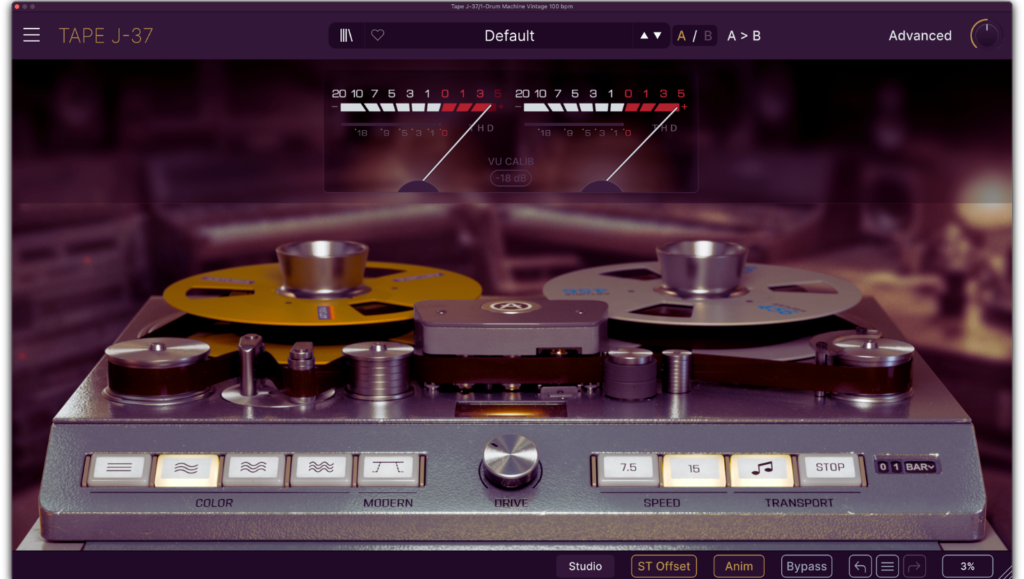Open the Advanced panel
1024x579 pixels.
(x=920, y=36)
